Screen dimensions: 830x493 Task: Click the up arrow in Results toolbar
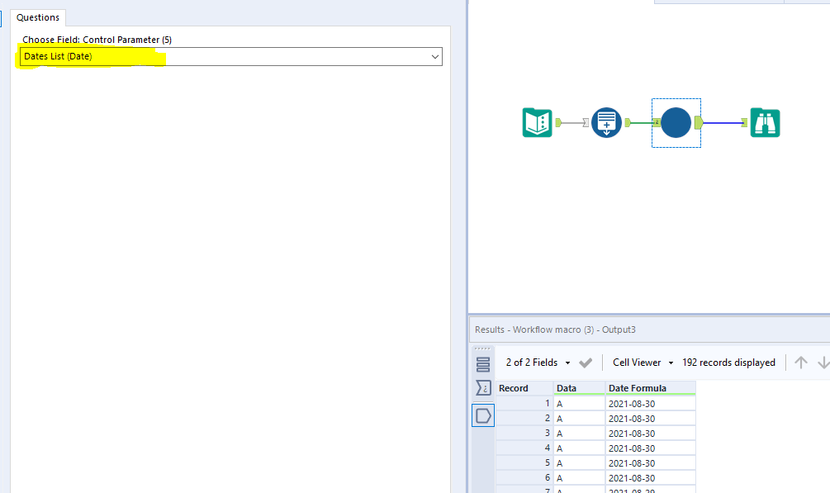coord(801,363)
